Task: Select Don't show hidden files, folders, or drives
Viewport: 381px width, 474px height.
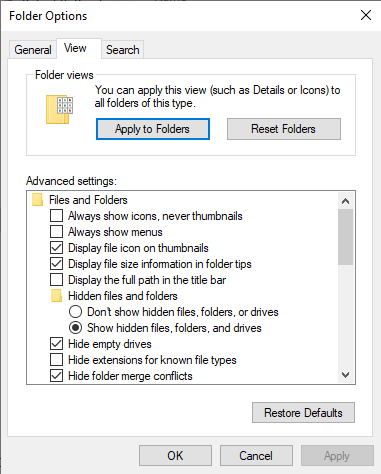Action: pyautogui.click(x=75, y=312)
